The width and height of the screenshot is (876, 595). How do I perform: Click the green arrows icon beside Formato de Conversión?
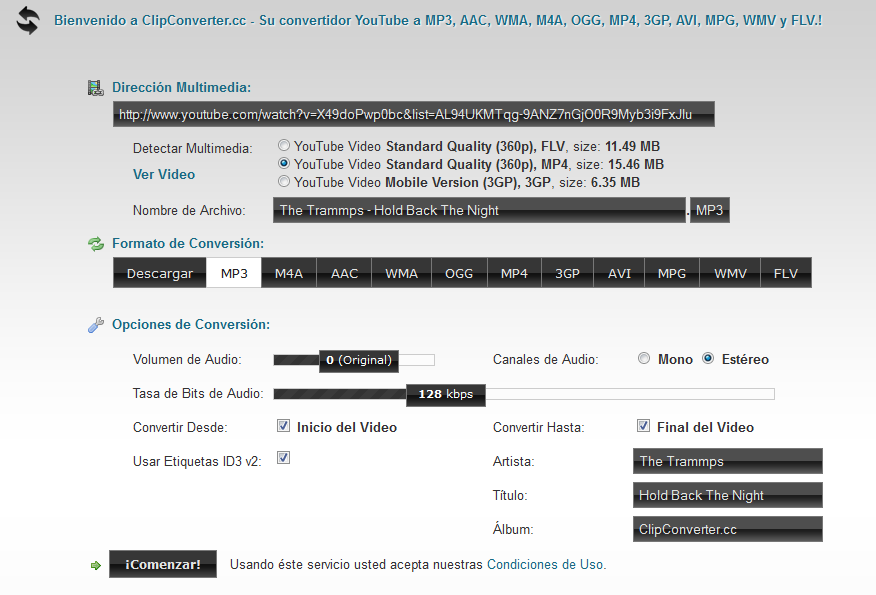coord(96,244)
